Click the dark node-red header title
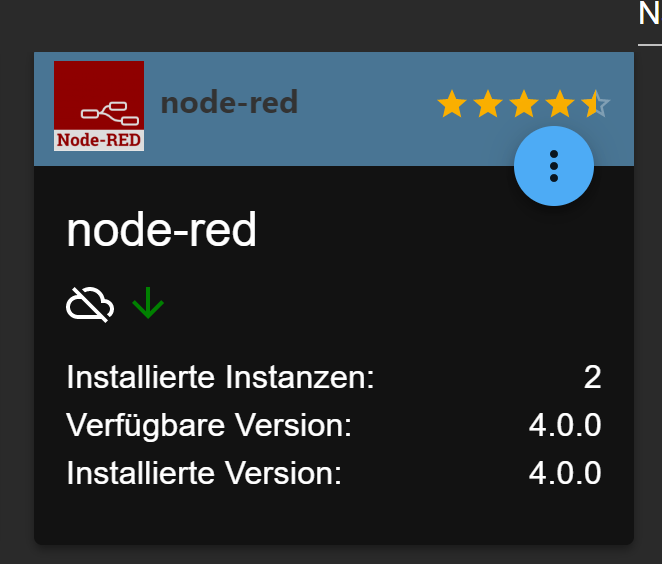The image size is (662, 564). coord(229,103)
